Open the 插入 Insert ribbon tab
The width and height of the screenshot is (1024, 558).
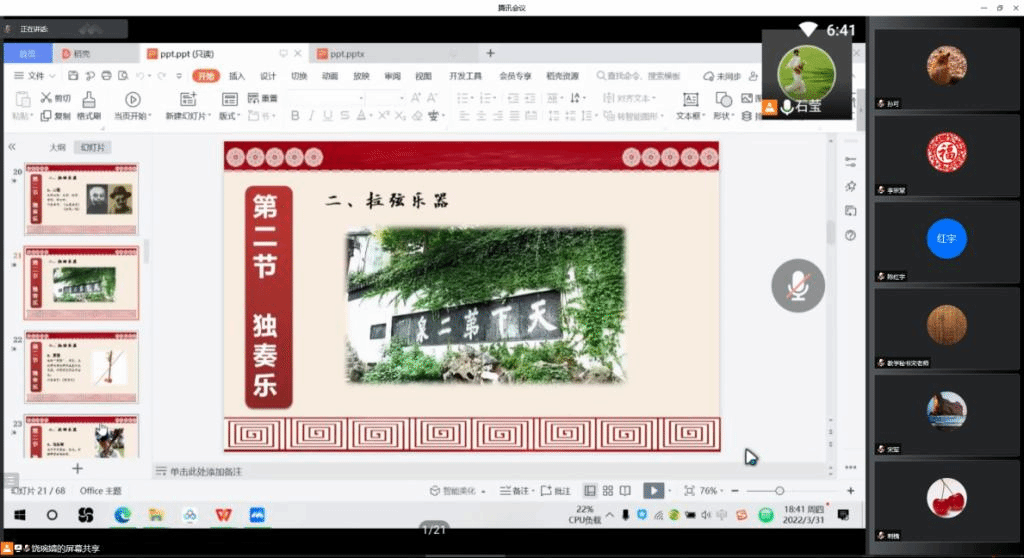237,76
